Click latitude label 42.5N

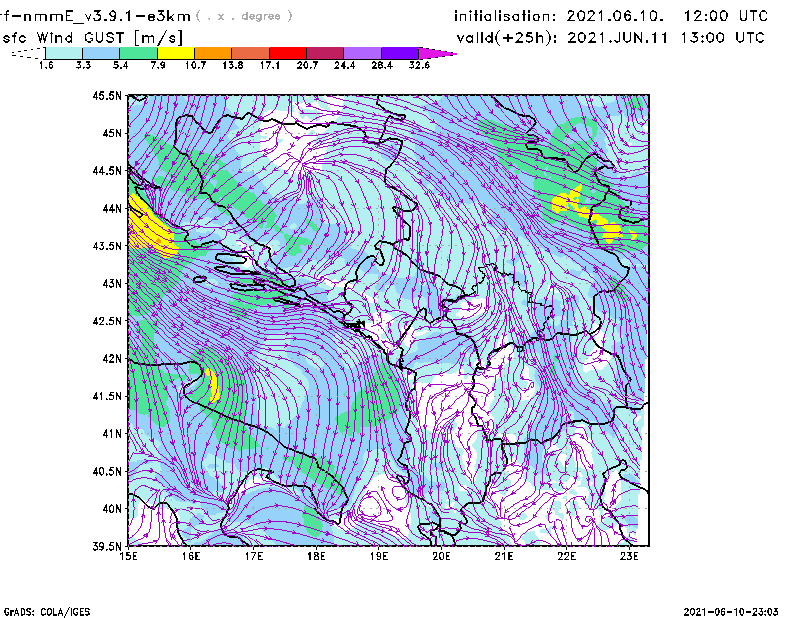(108, 321)
